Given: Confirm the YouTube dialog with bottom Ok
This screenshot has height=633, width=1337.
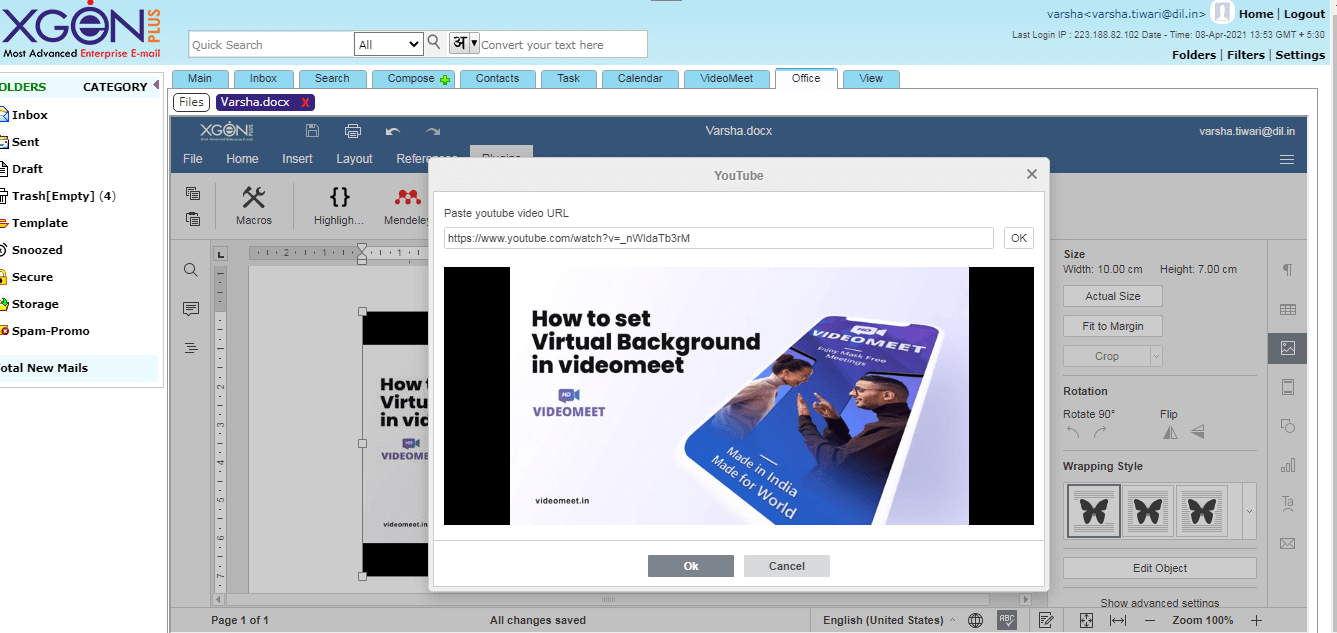Looking at the screenshot, I should click(691, 566).
